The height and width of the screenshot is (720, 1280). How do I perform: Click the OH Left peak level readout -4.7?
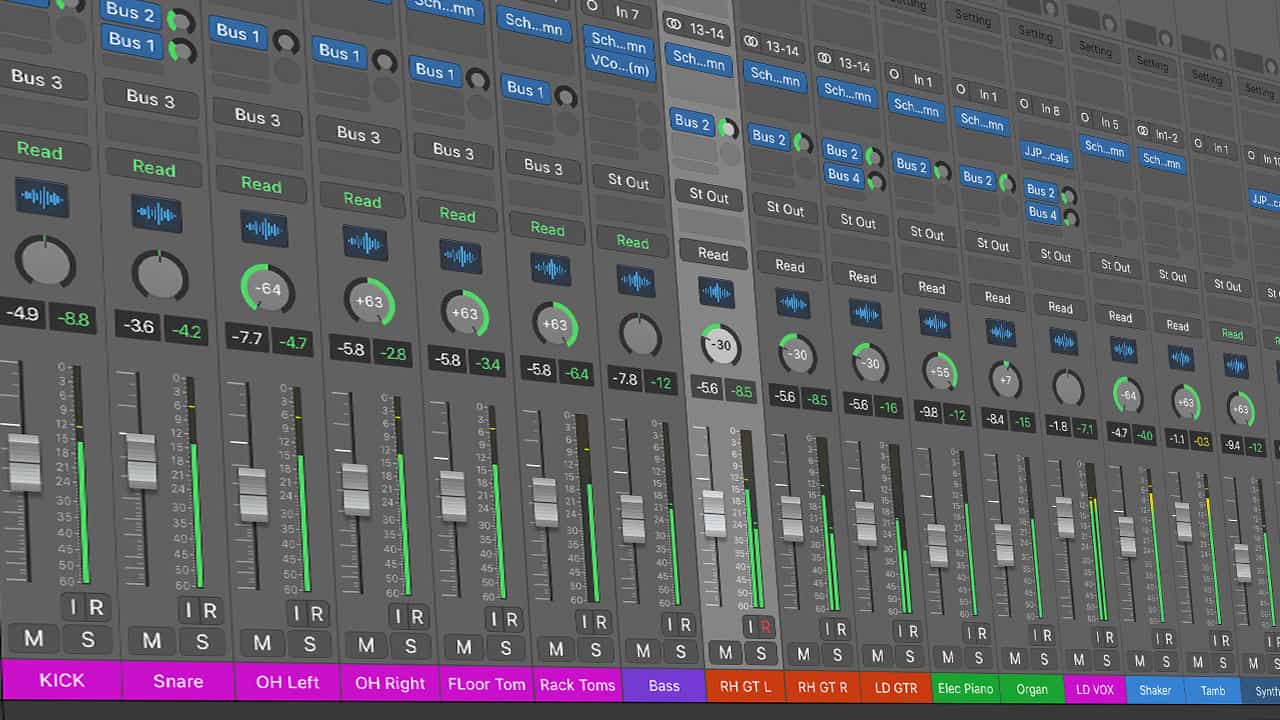point(292,343)
